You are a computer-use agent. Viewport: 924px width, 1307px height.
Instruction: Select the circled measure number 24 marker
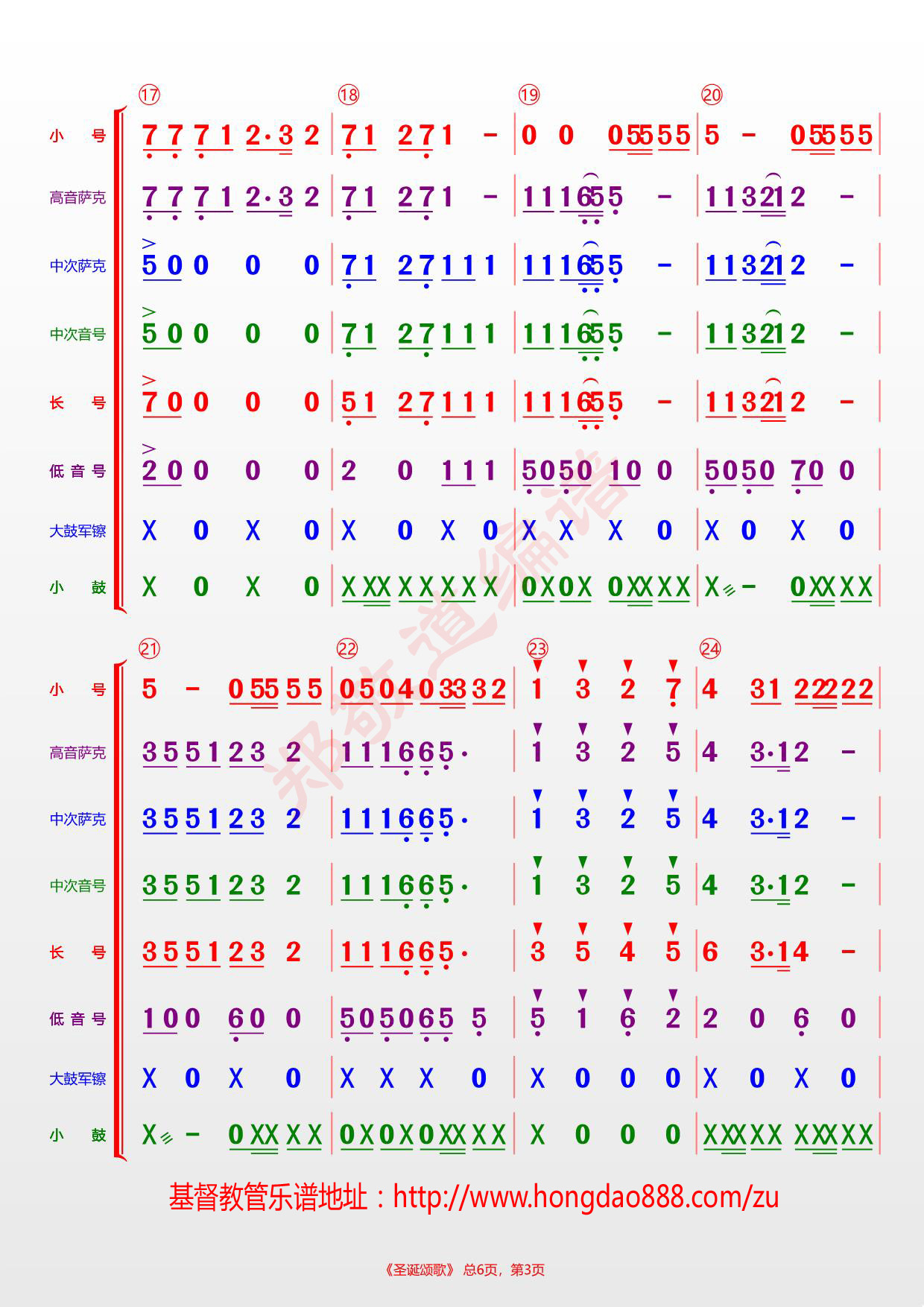click(710, 648)
